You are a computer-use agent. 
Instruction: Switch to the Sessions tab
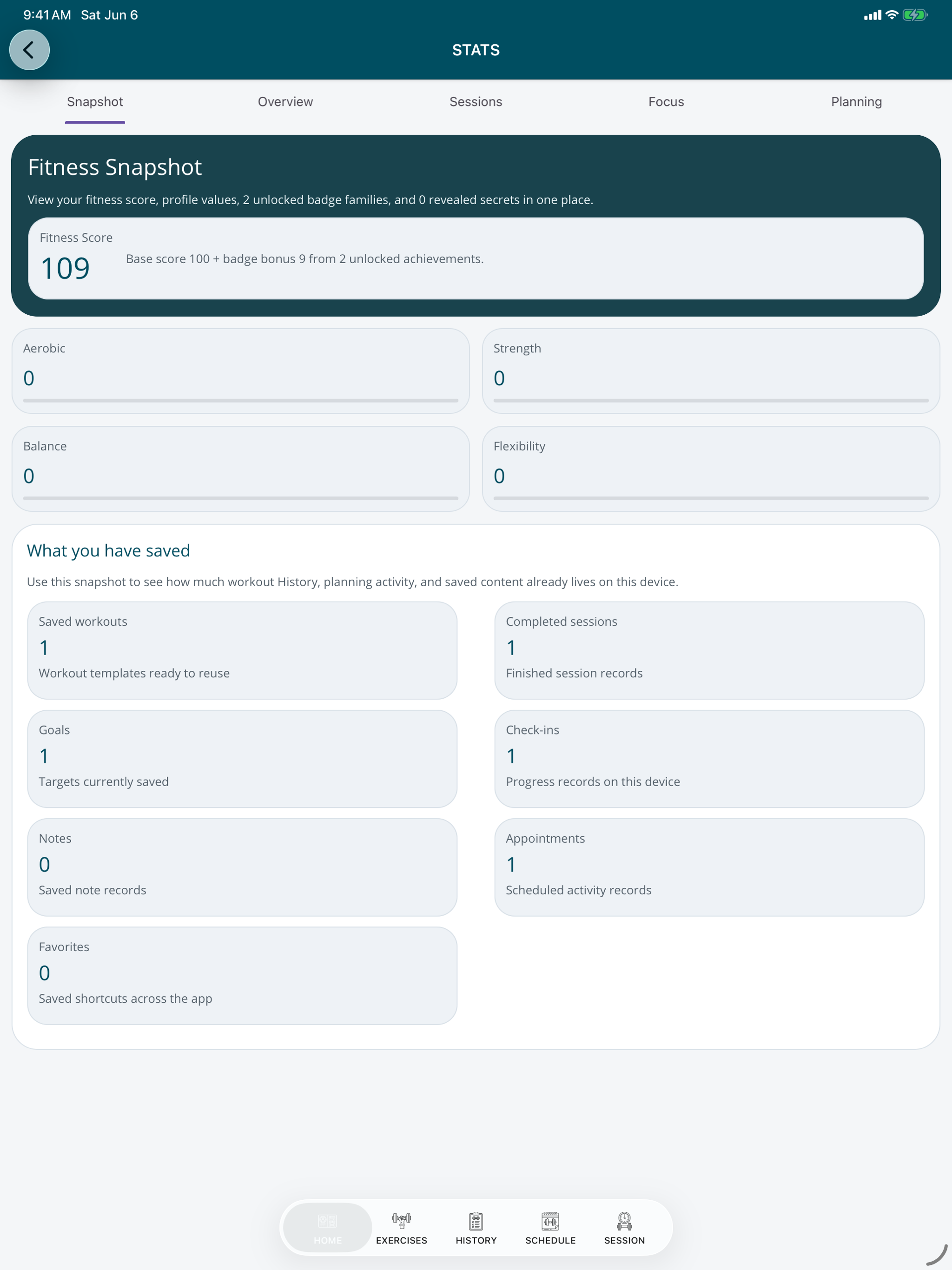click(x=476, y=102)
